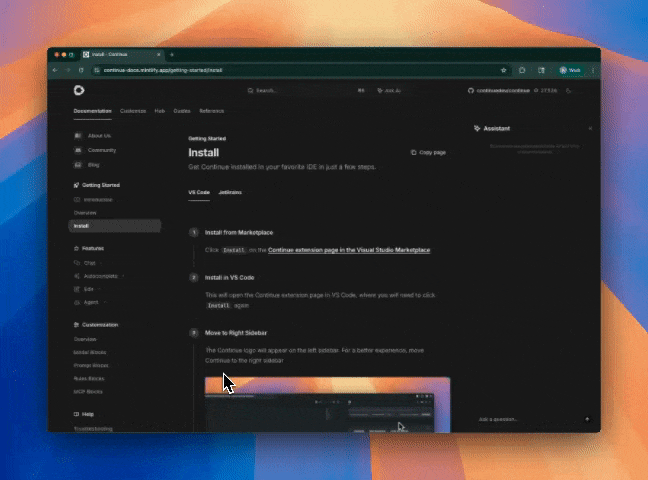
Task: Bookmark this page with the star icon
Action: click(503, 70)
